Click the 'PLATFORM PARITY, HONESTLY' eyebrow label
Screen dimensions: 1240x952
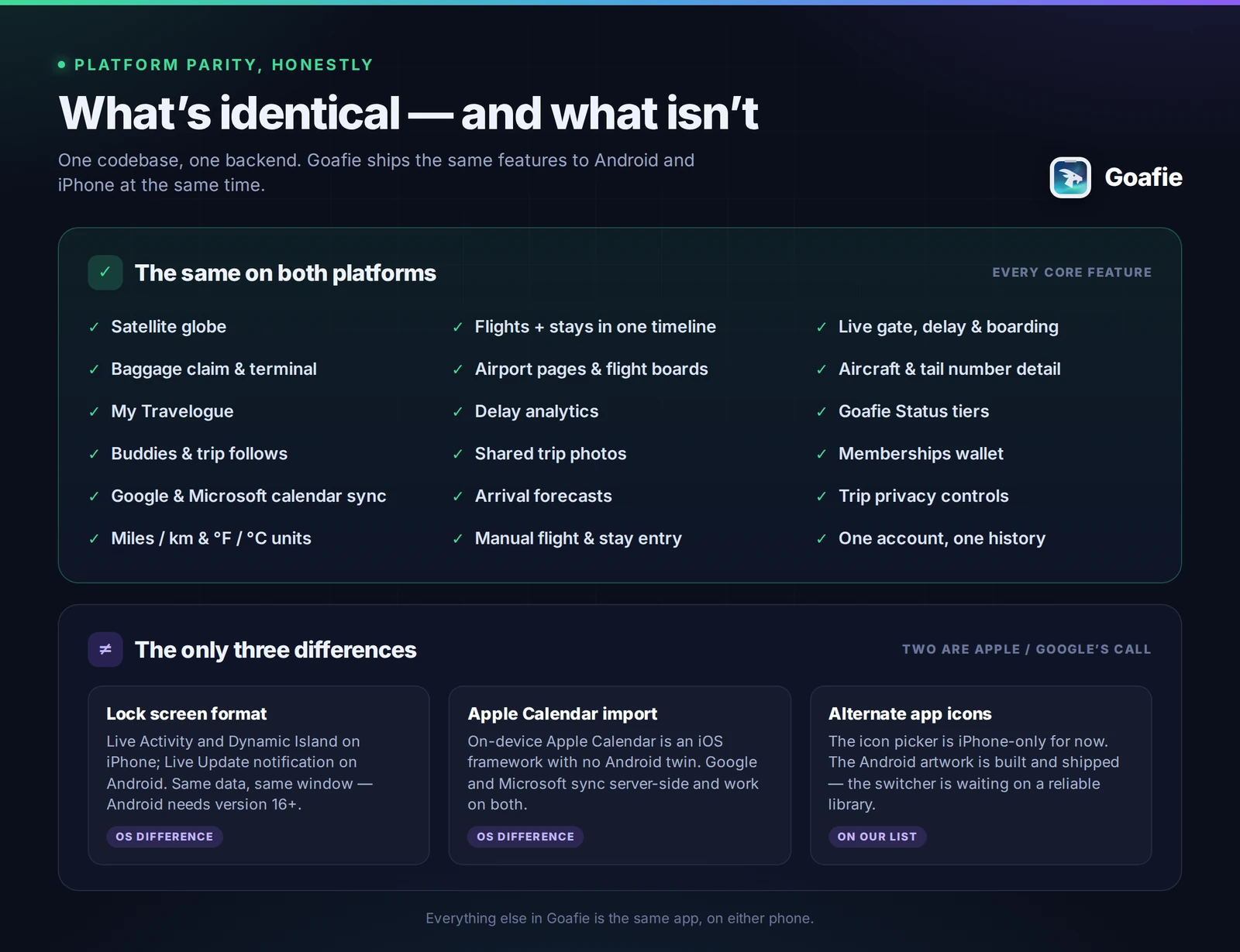tap(224, 65)
